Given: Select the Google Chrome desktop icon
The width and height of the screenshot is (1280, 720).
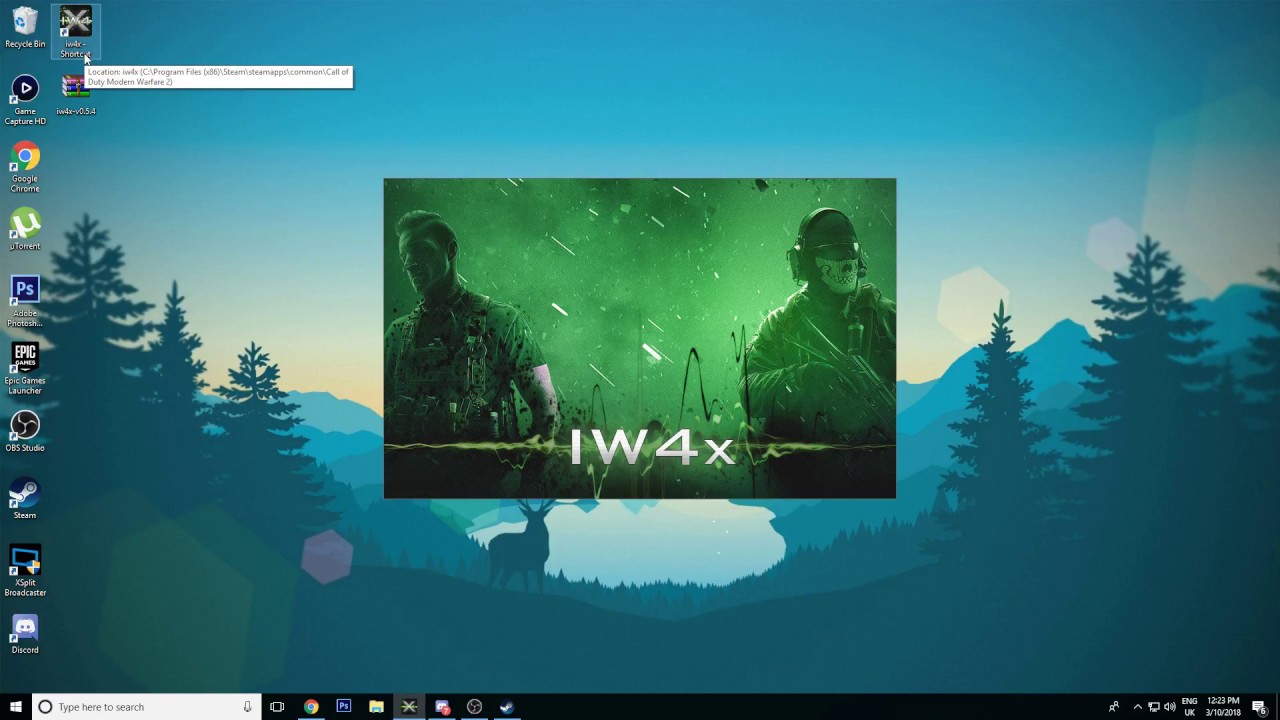Looking at the screenshot, I should [x=25, y=167].
